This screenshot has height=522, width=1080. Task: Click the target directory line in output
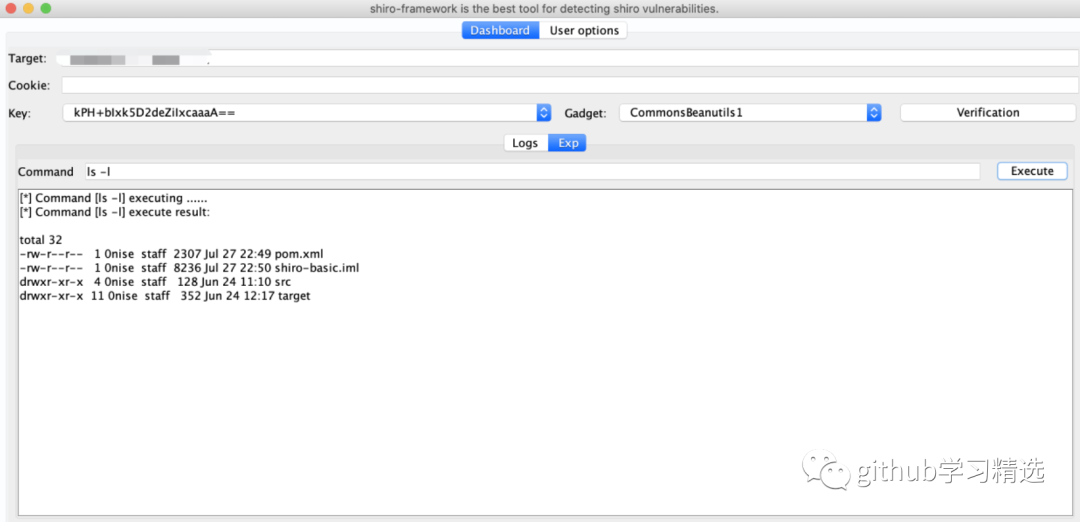[165, 296]
